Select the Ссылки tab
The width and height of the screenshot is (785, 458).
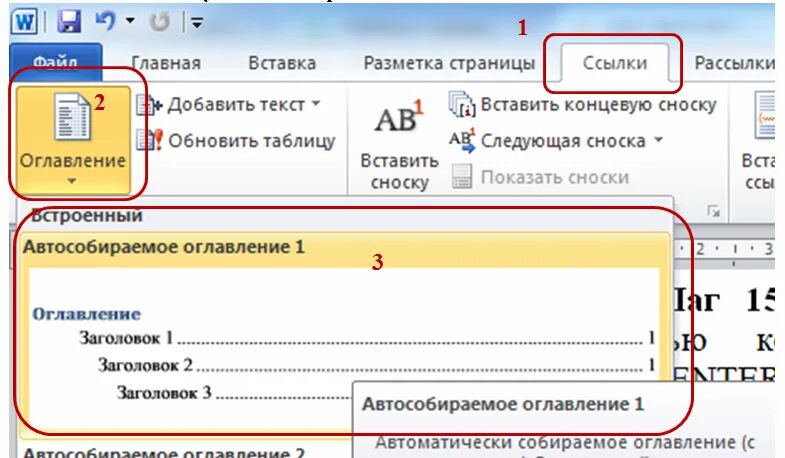tap(615, 63)
